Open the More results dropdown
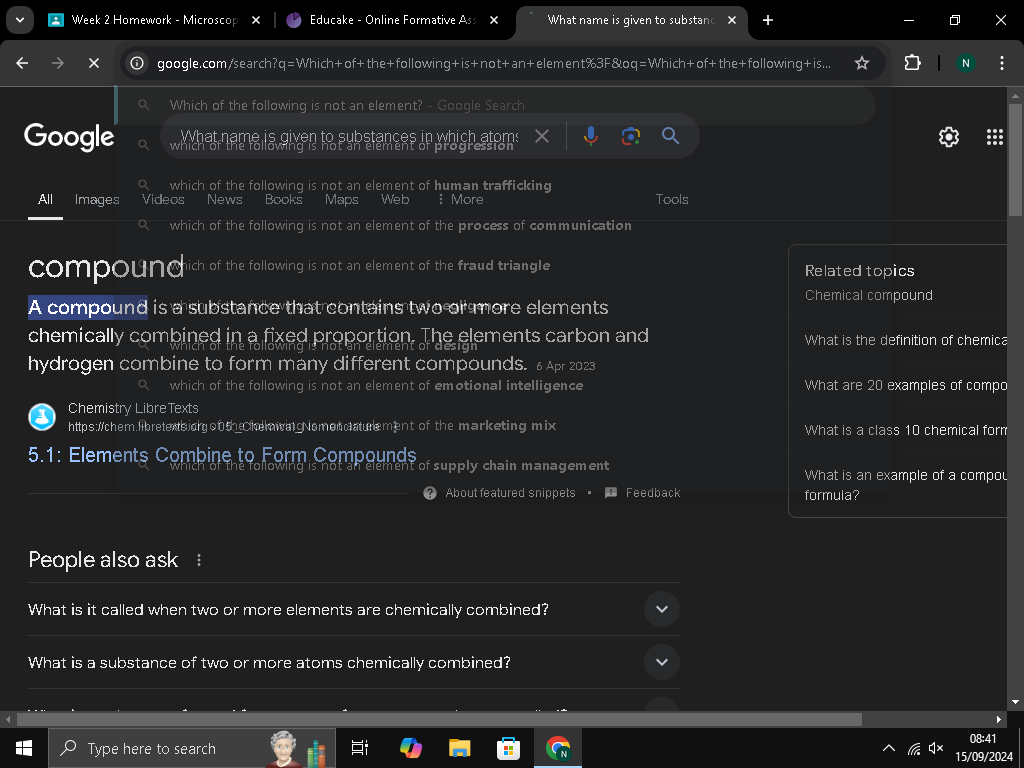Image resolution: width=1024 pixels, height=768 pixels. [460, 199]
